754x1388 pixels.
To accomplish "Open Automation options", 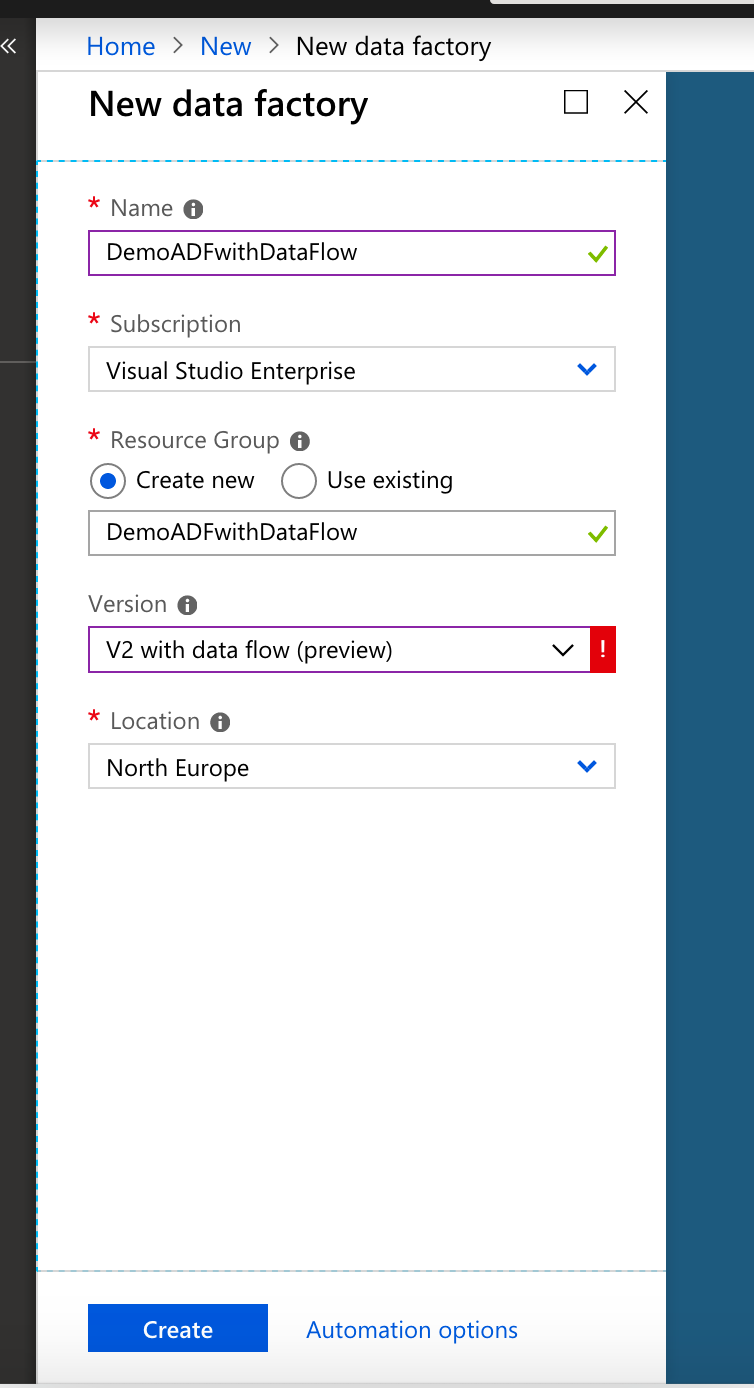I will (x=411, y=1329).
